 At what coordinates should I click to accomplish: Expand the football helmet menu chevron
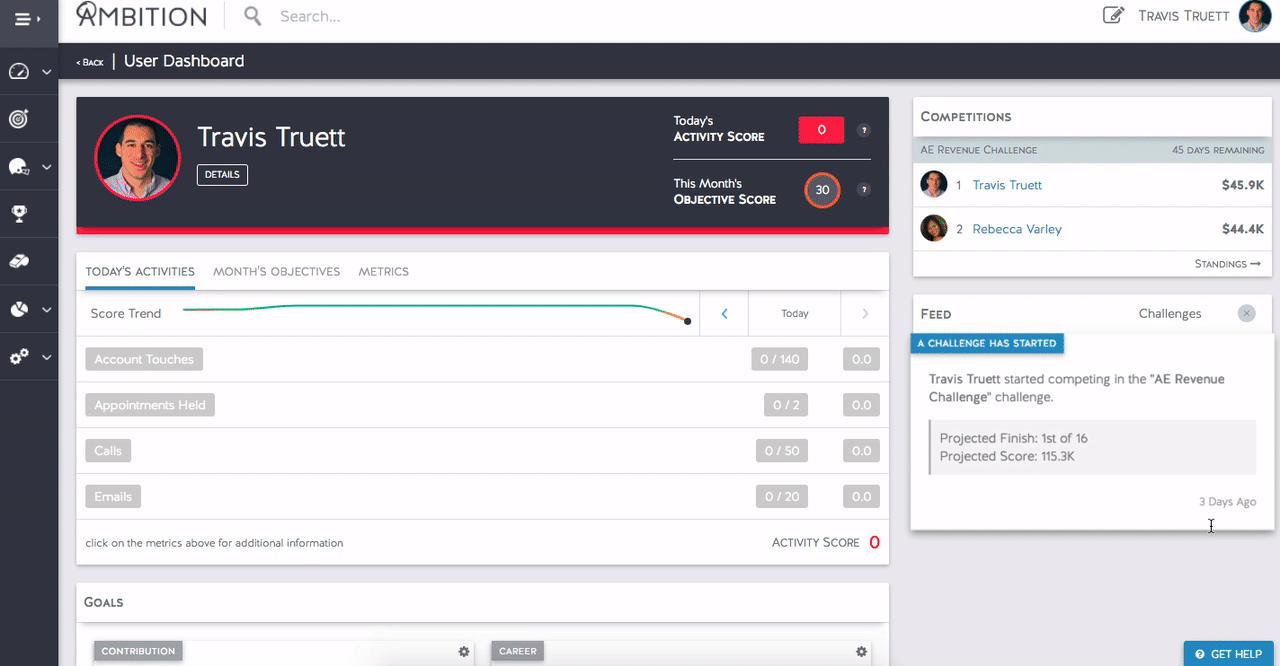coord(46,167)
